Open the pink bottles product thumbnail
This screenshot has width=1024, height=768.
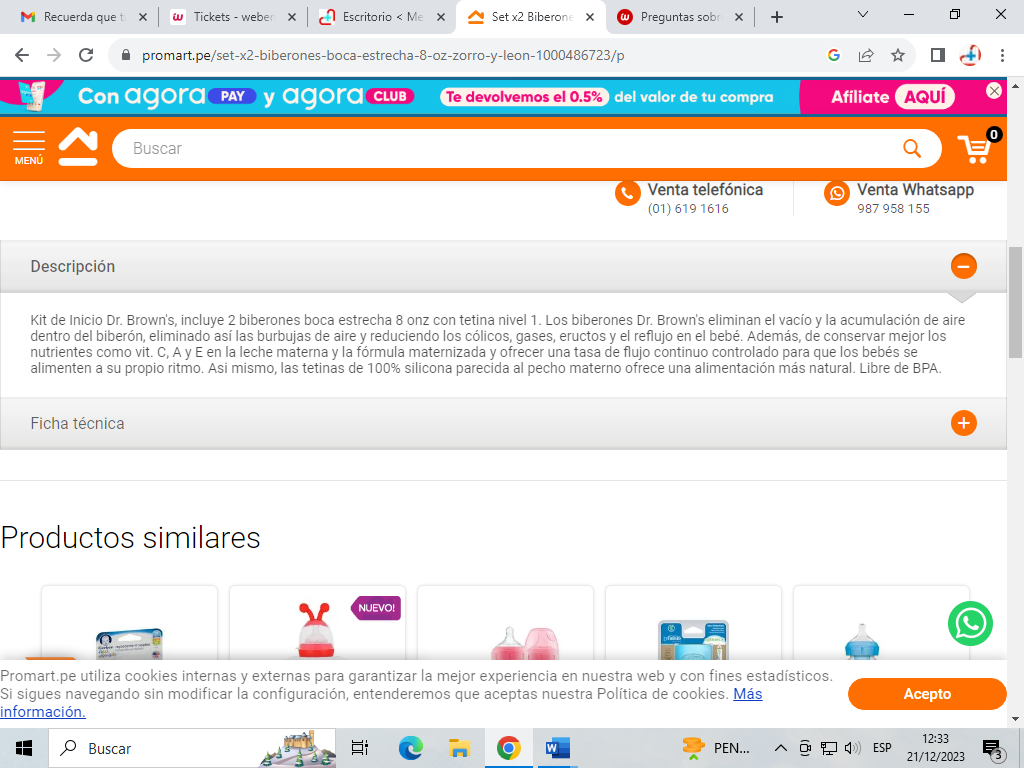(525, 643)
